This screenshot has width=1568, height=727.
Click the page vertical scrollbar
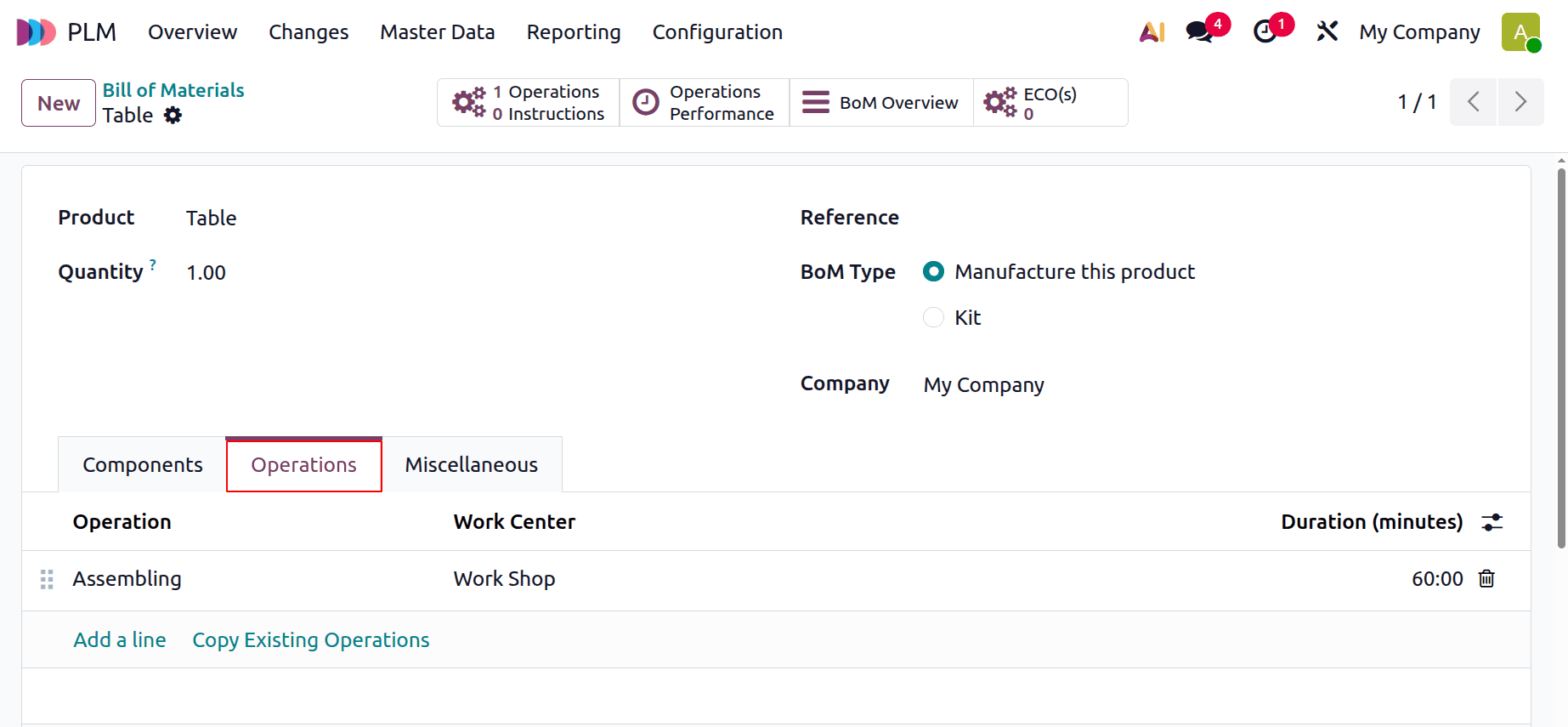[1561, 357]
